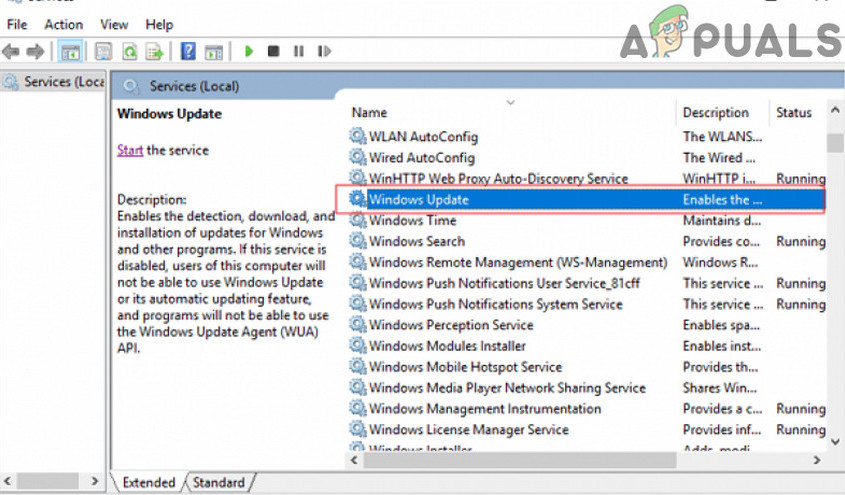Click the Export List toolbar icon
The image size is (845, 495).
coord(155,52)
